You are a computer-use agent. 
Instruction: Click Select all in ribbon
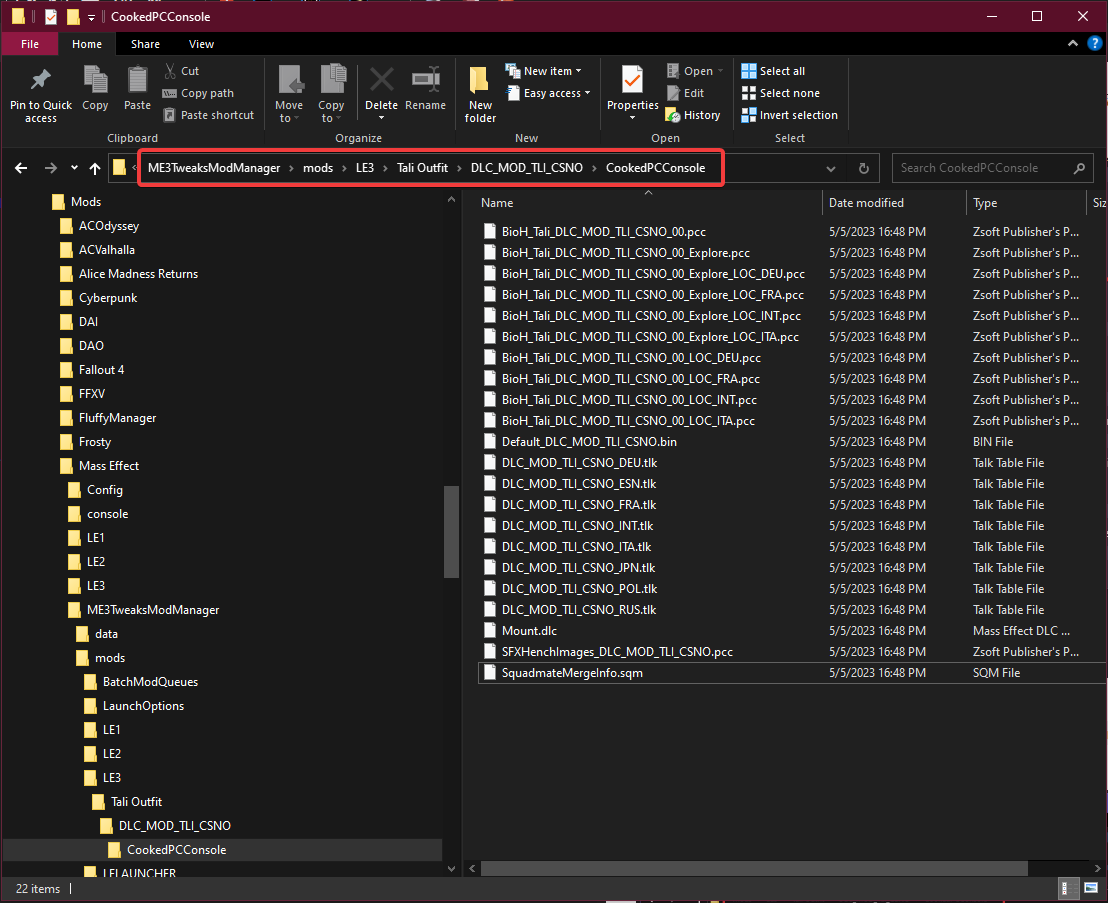773,71
